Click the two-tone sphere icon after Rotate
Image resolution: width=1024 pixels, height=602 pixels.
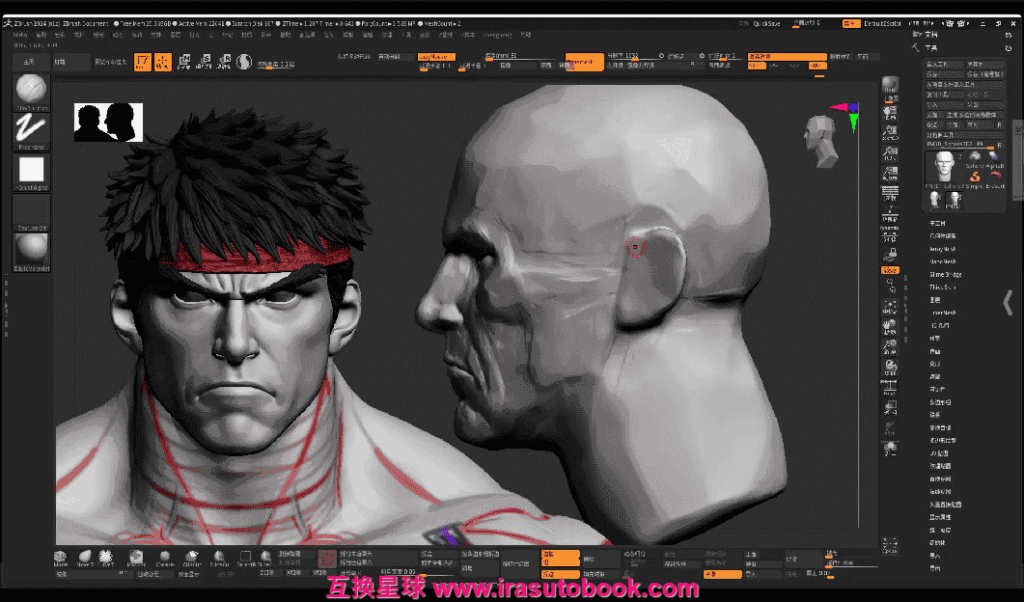tap(244, 61)
